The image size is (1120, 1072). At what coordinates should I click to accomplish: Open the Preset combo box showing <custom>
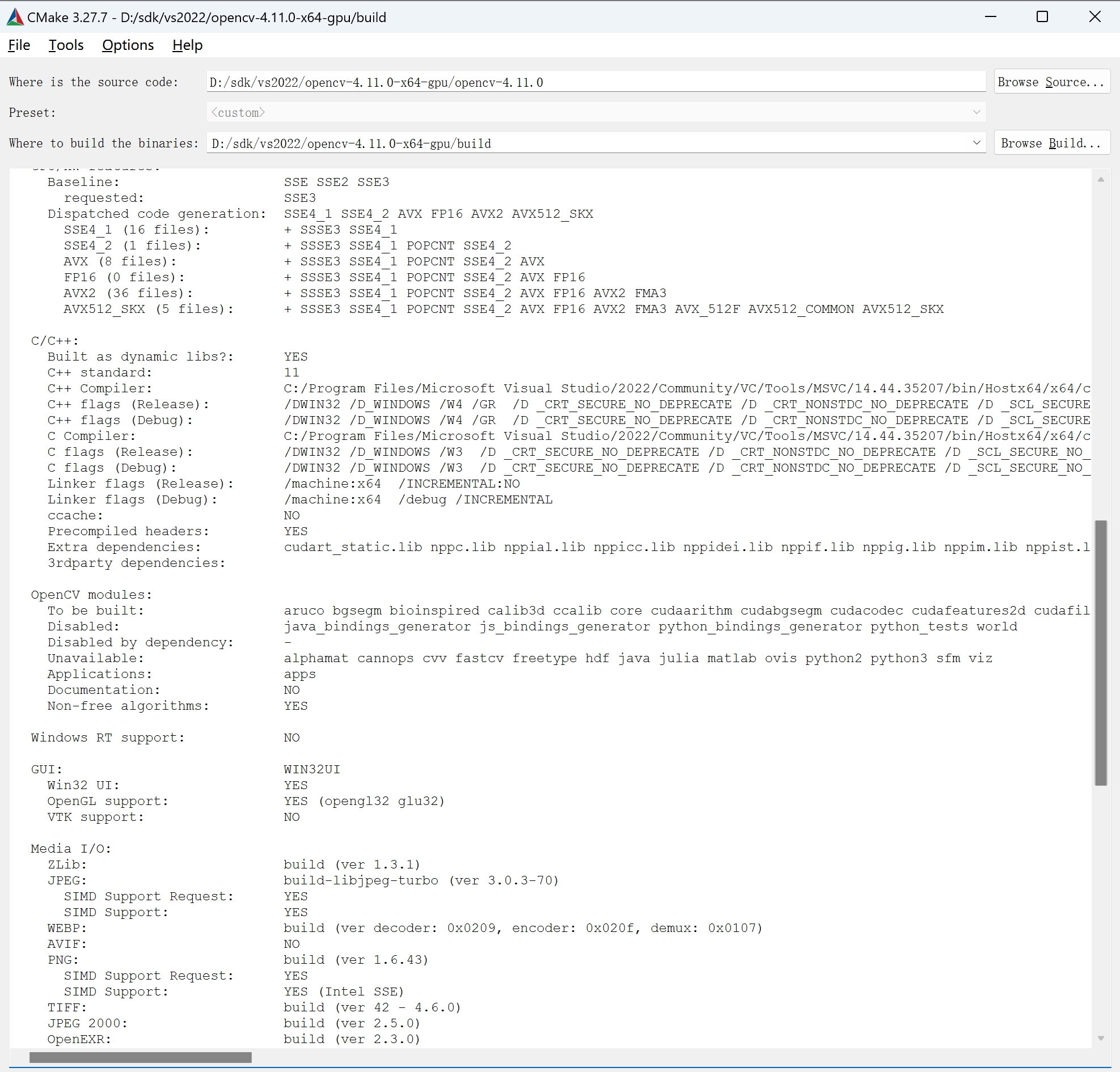[x=594, y=112]
